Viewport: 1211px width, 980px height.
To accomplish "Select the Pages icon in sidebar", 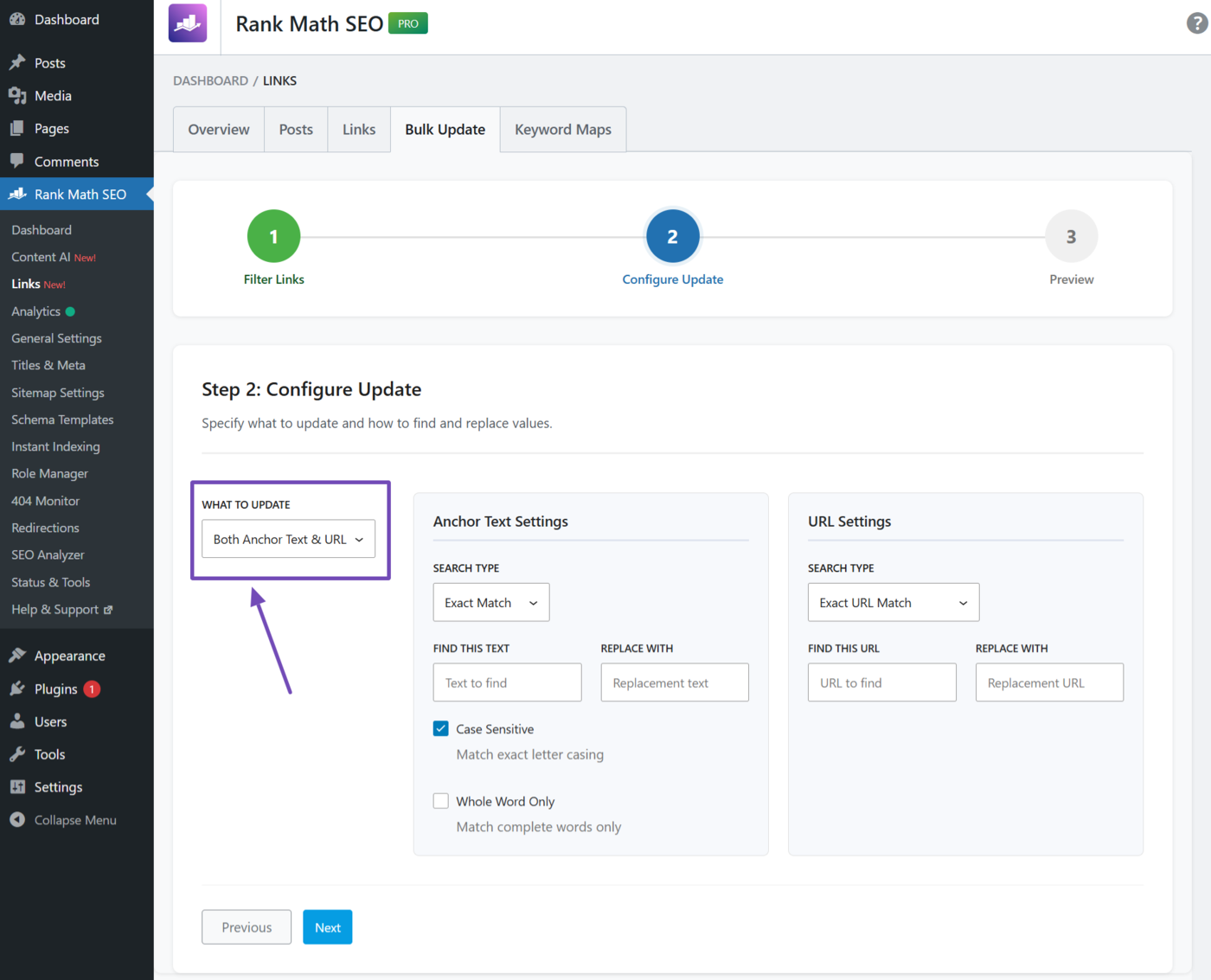I will [17, 128].
